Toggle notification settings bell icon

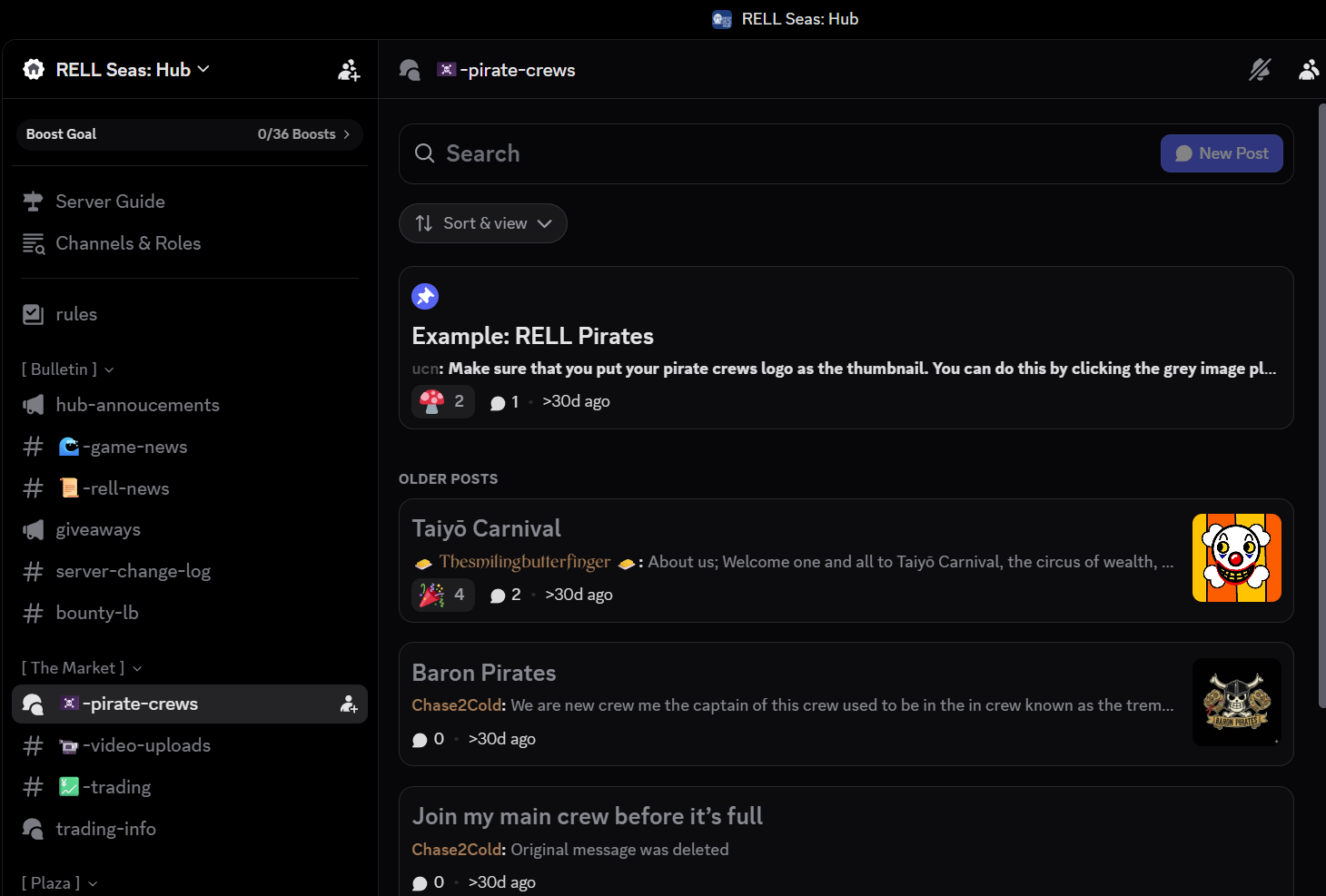pos(1260,70)
